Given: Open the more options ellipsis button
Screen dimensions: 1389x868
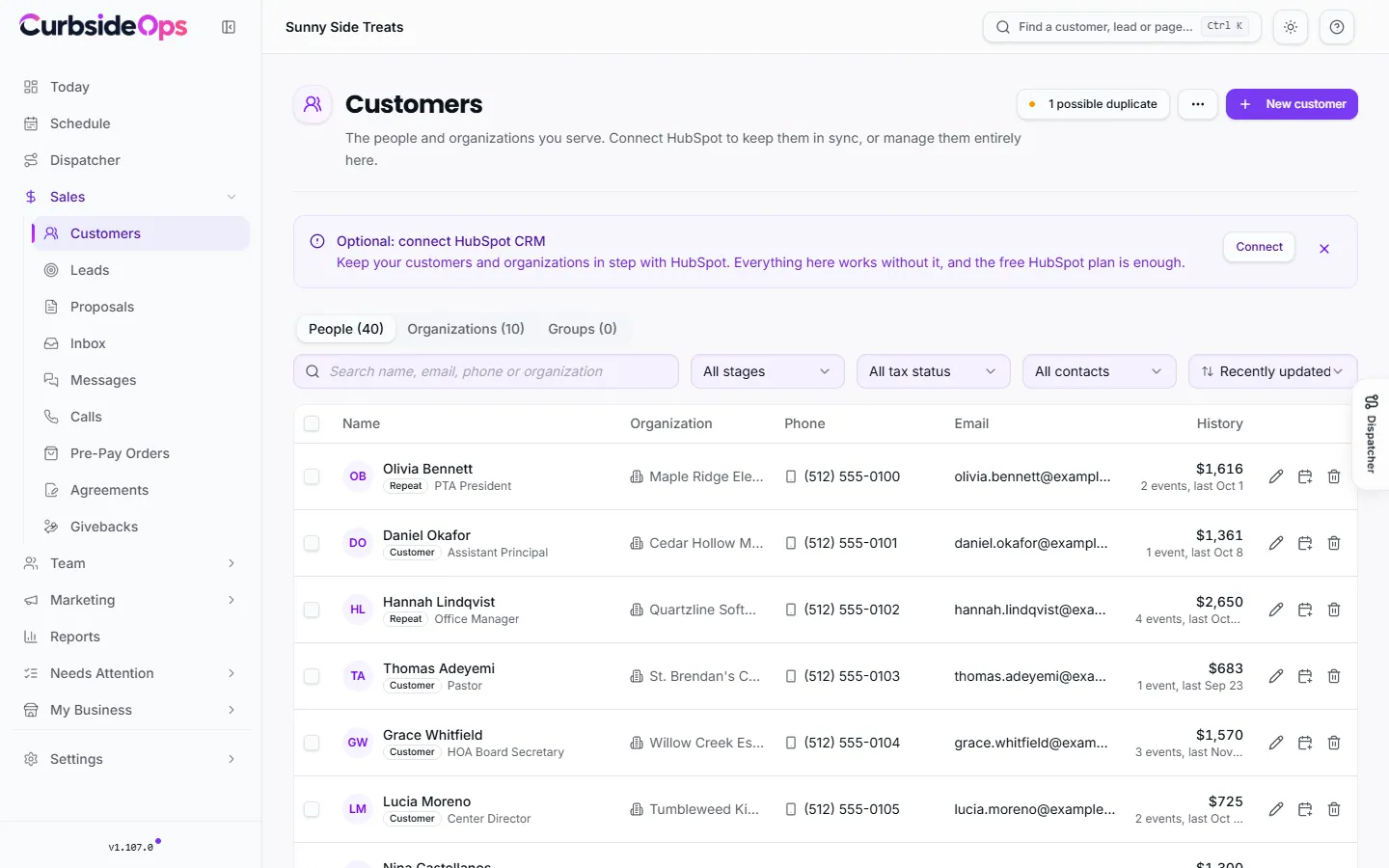Looking at the screenshot, I should [1198, 104].
